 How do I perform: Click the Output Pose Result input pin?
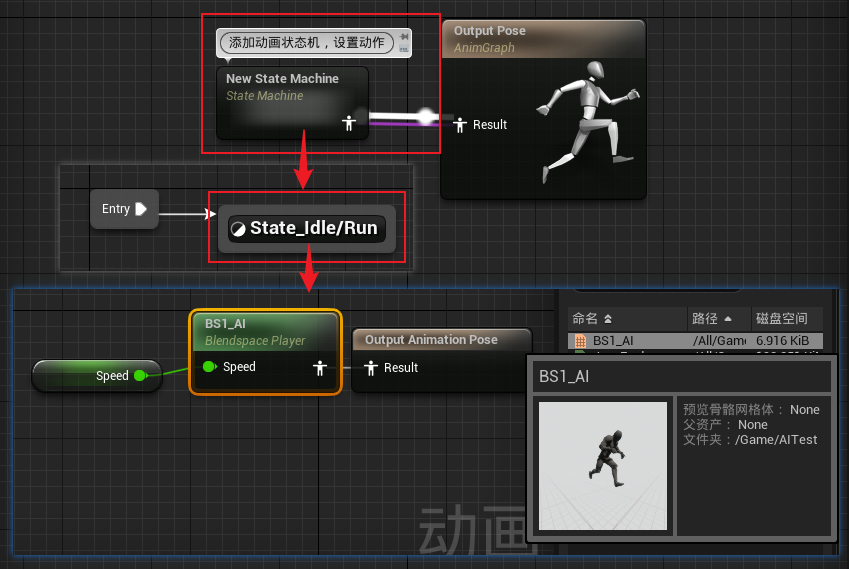point(460,125)
